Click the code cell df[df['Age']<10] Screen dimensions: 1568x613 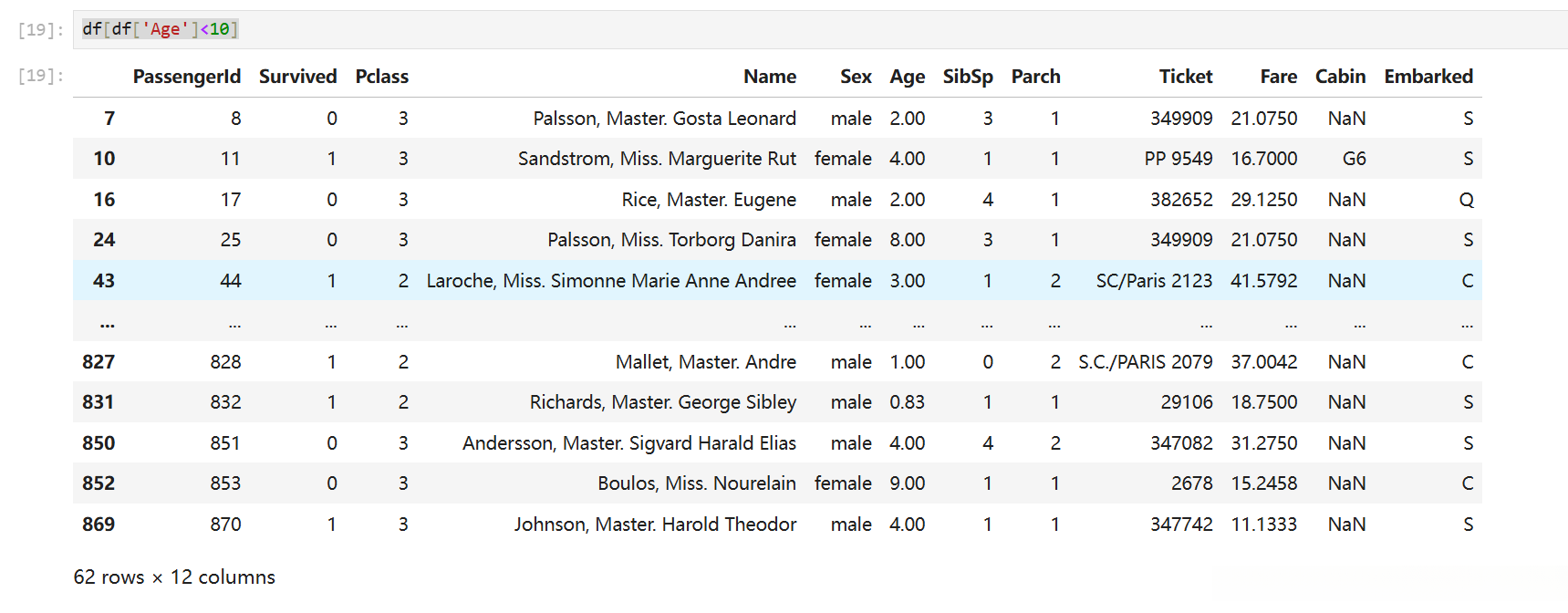[161, 29]
